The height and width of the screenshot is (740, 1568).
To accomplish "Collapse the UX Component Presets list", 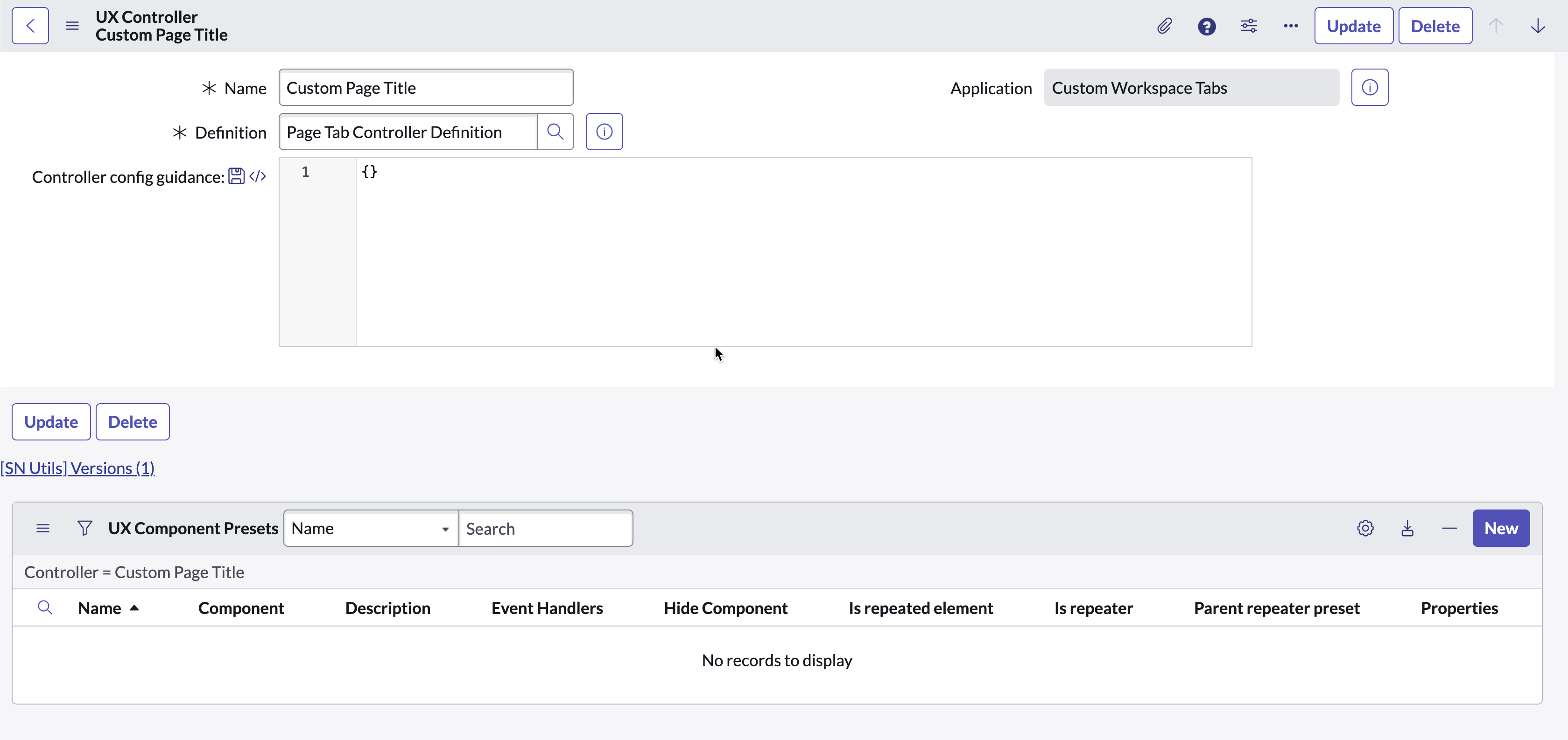I will pos(1449,528).
